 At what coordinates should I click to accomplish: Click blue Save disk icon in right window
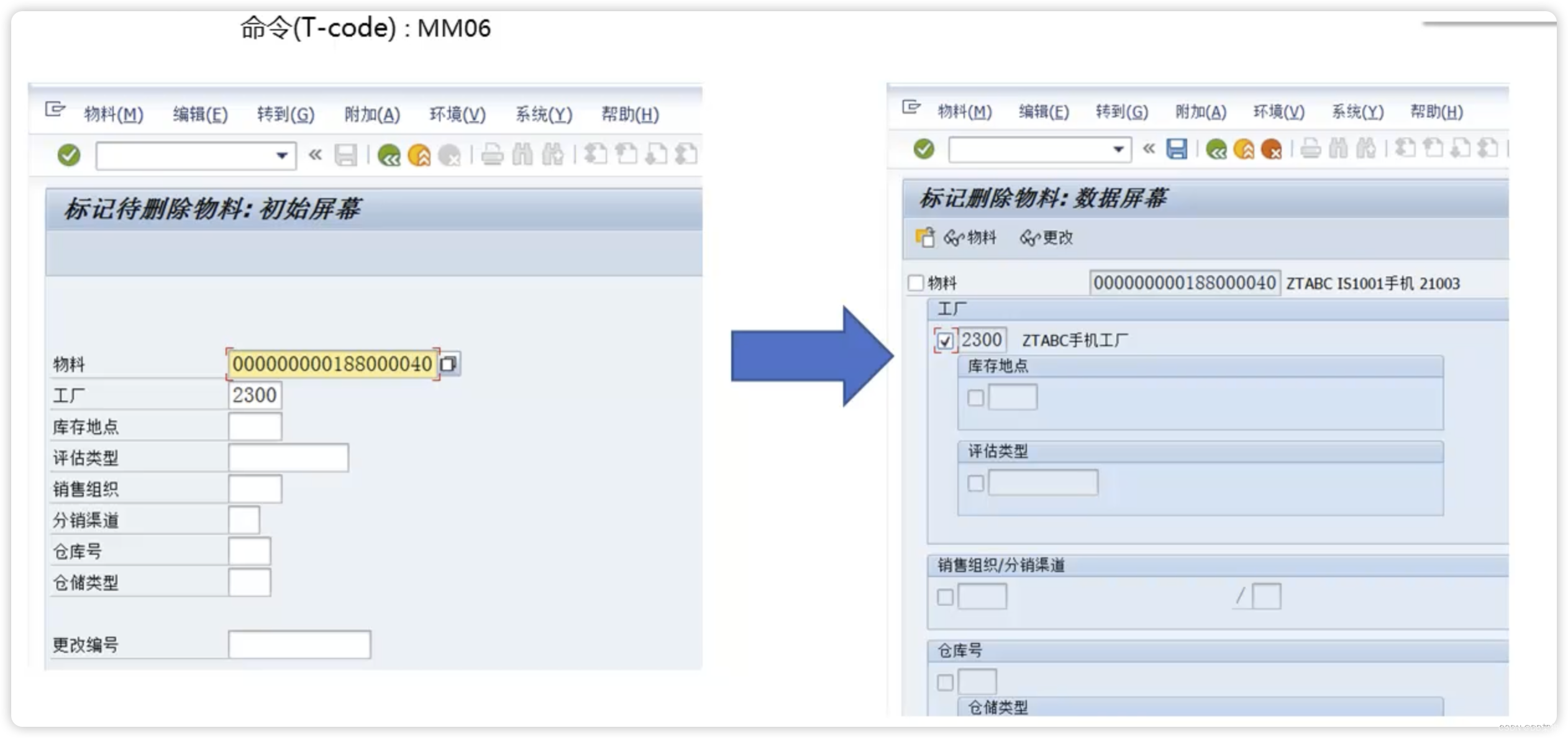(1176, 149)
